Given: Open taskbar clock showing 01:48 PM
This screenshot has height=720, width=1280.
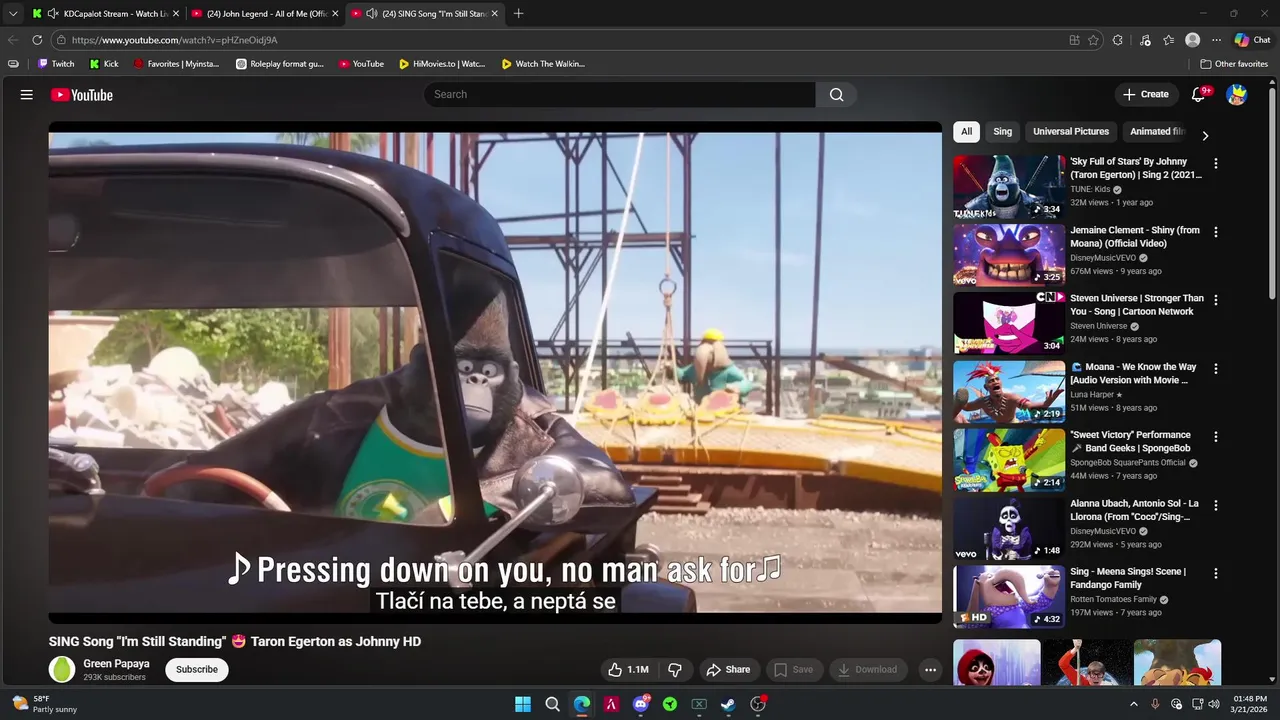Looking at the screenshot, I should pyautogui.click(x=1250, y=704).
